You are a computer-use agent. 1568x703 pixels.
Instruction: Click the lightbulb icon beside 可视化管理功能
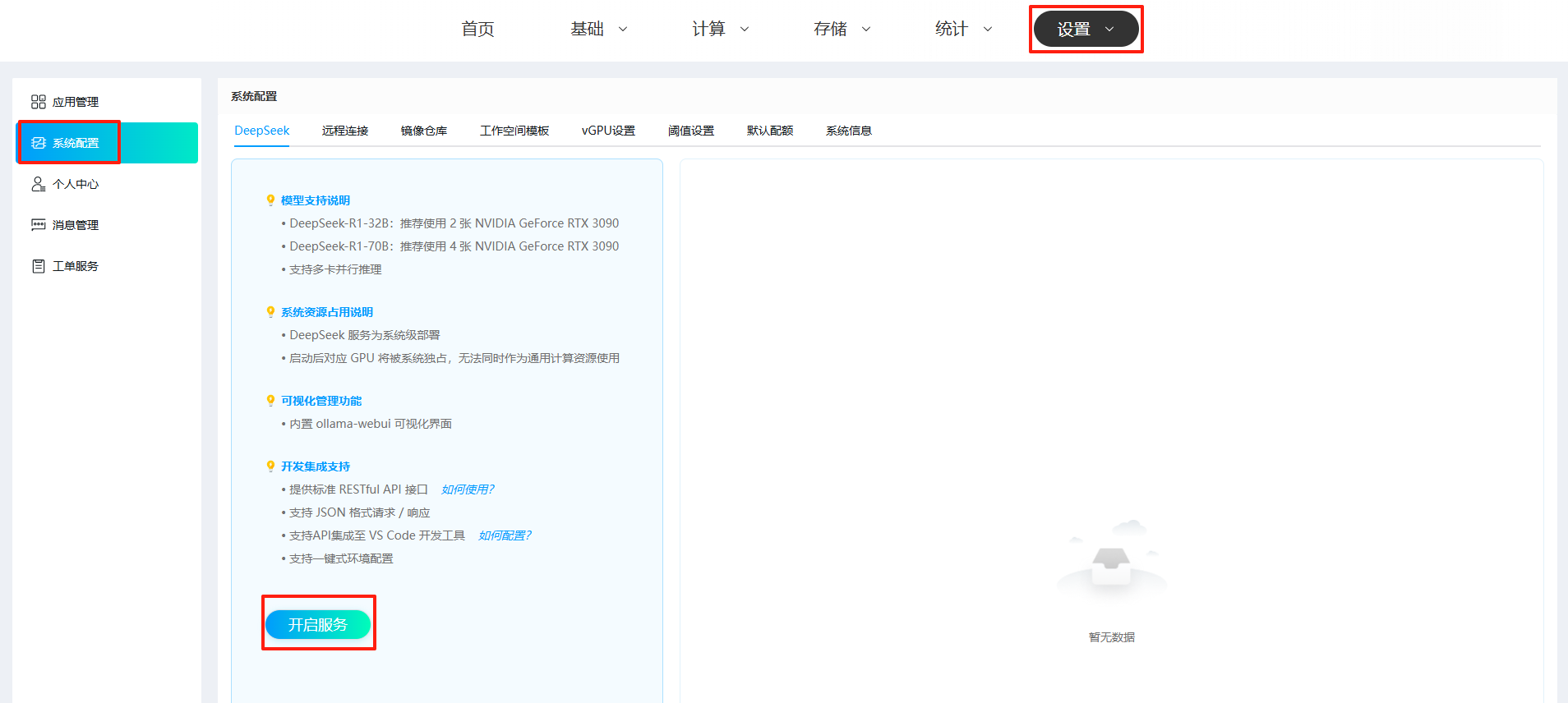270,401
